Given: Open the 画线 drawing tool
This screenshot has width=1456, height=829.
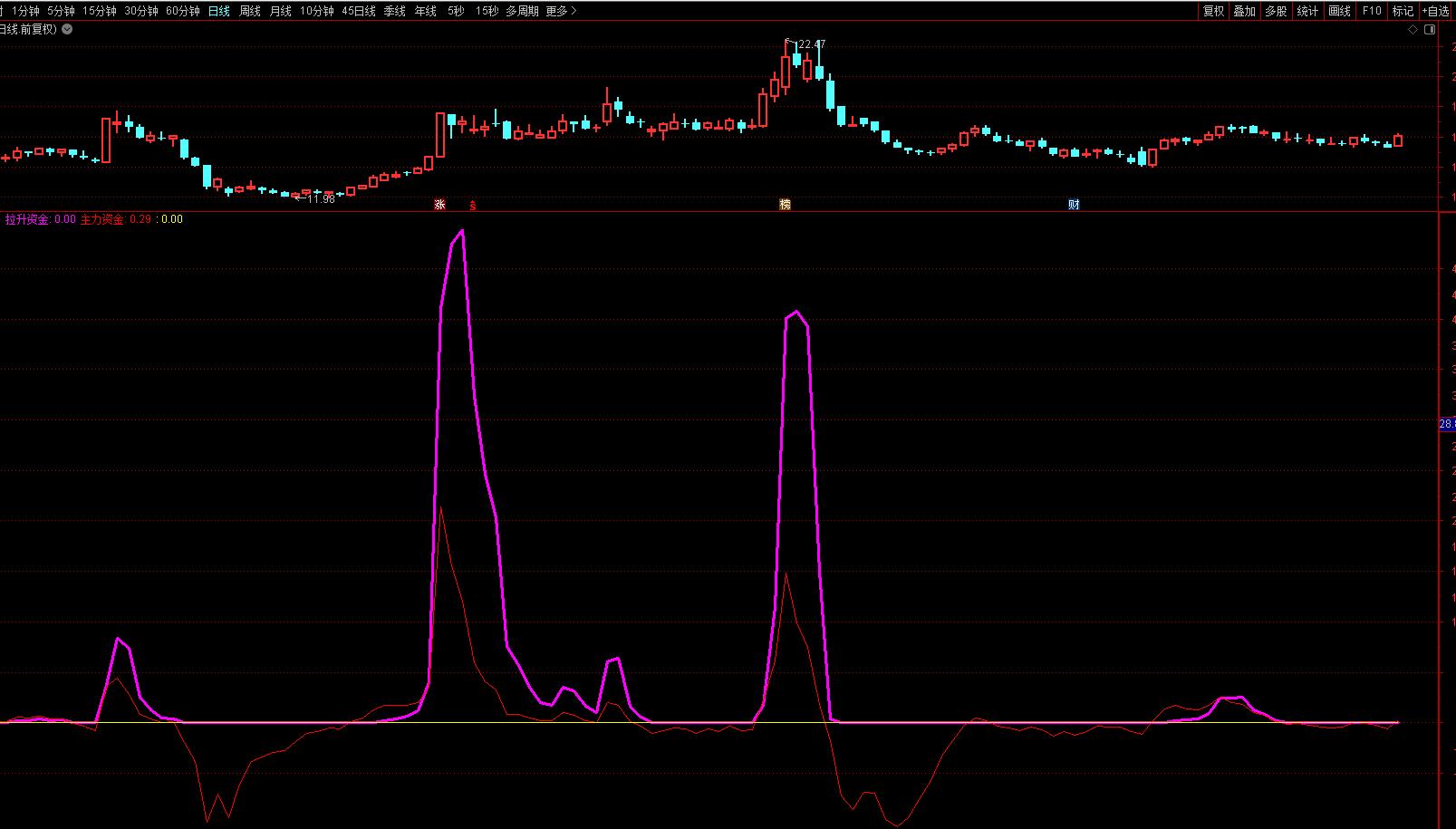Looking at the screenshot, I should [x=1339, y=11].
